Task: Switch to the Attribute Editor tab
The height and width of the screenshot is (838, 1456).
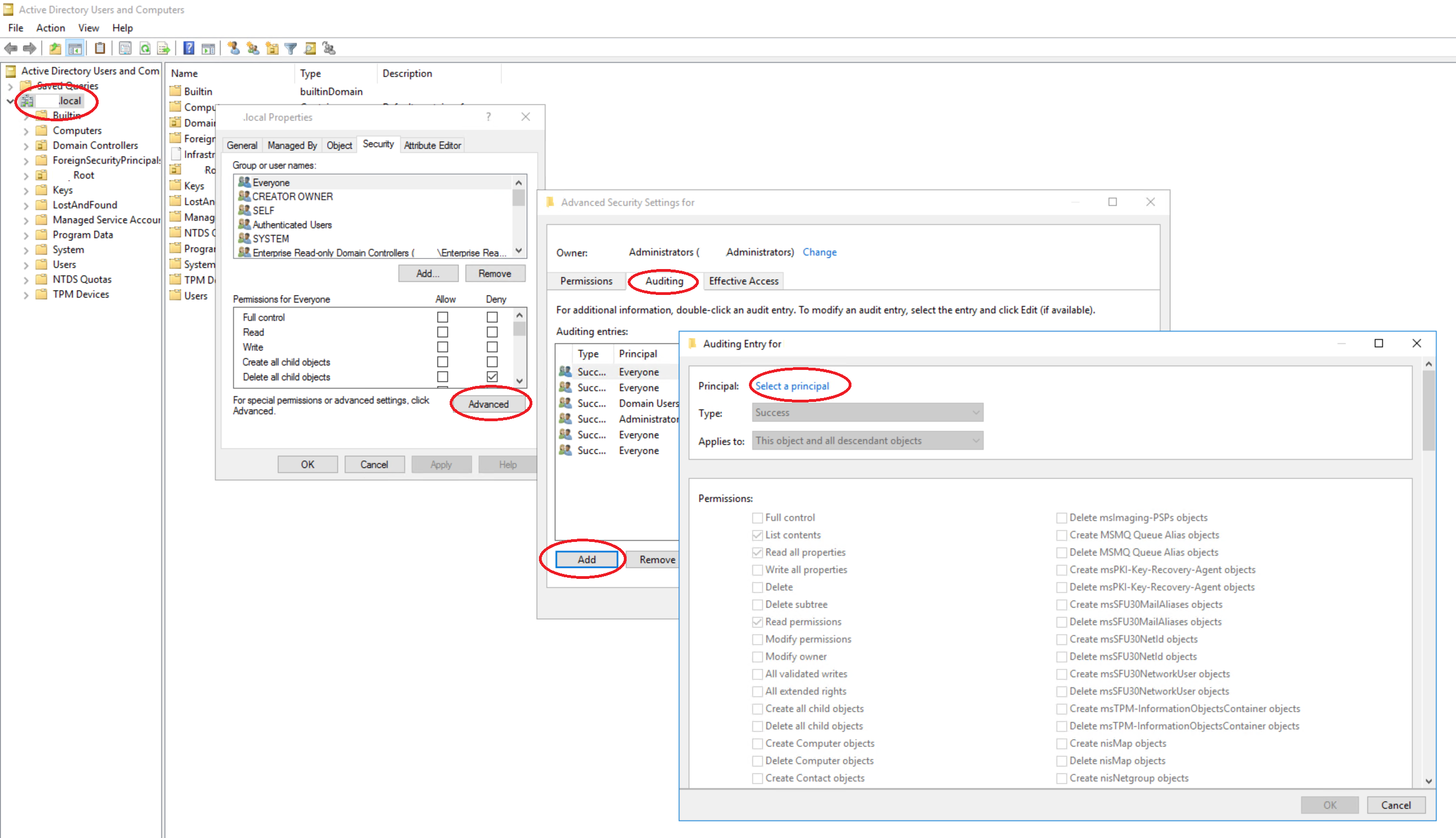Action: coord(432,145)
